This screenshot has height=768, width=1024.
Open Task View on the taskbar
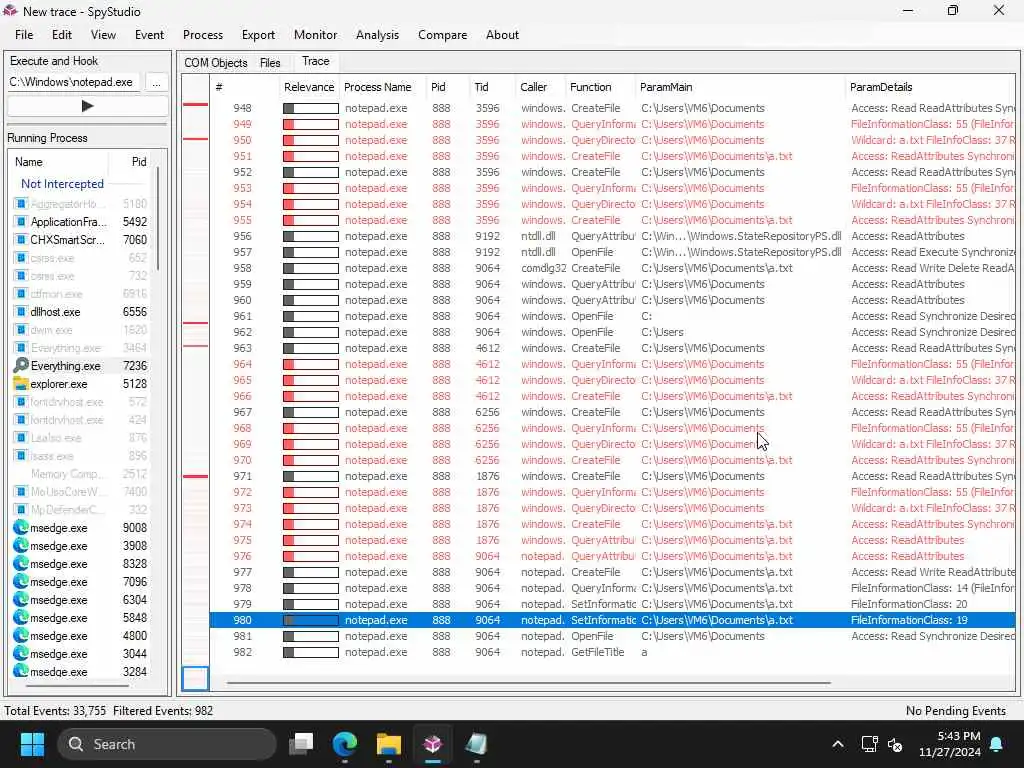click(x=301, y=744)
